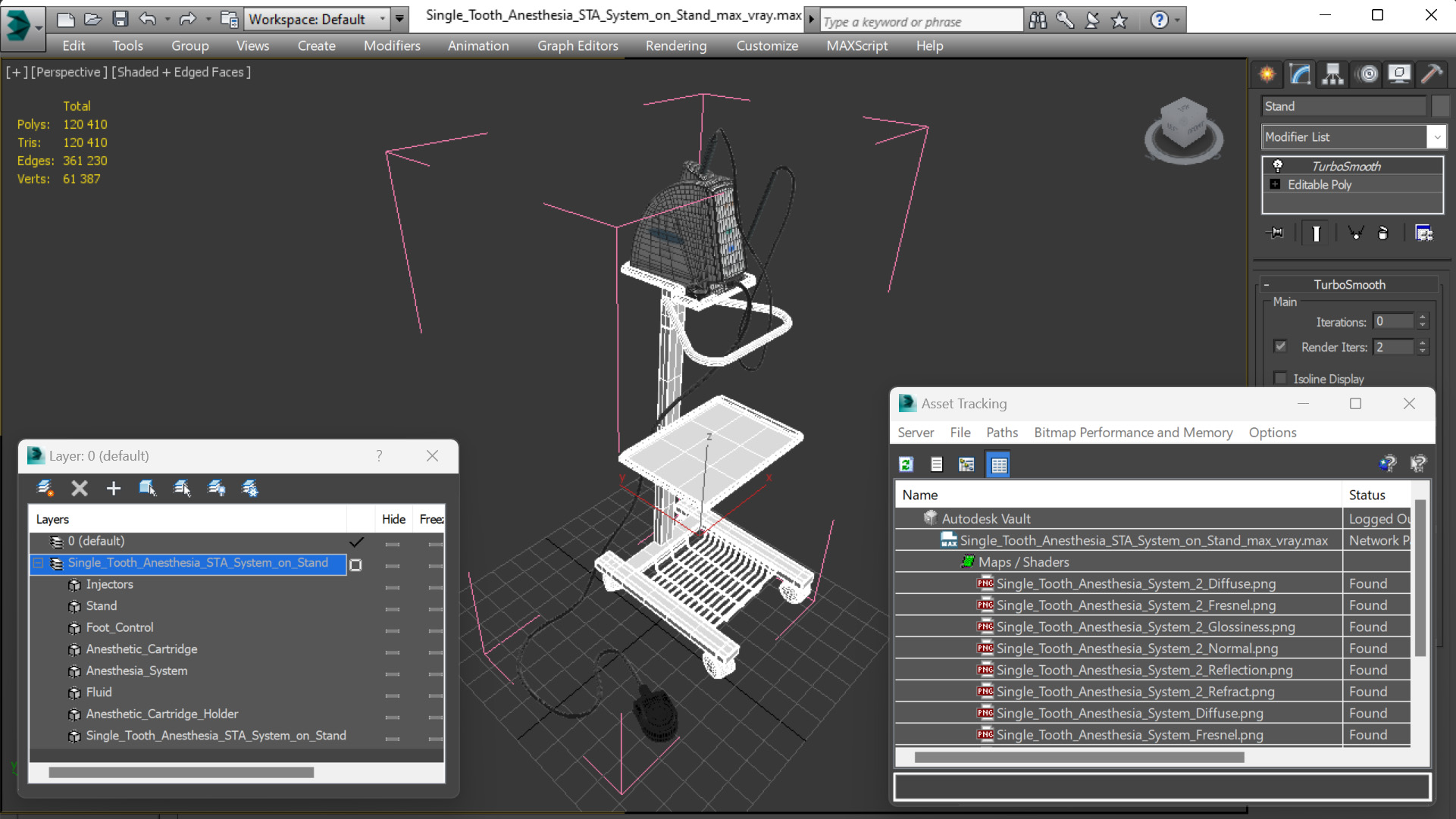The height and width of the screenshot is (819, 1456).
Task: Create a new layer with plus icon
Action: click(113, 489)
